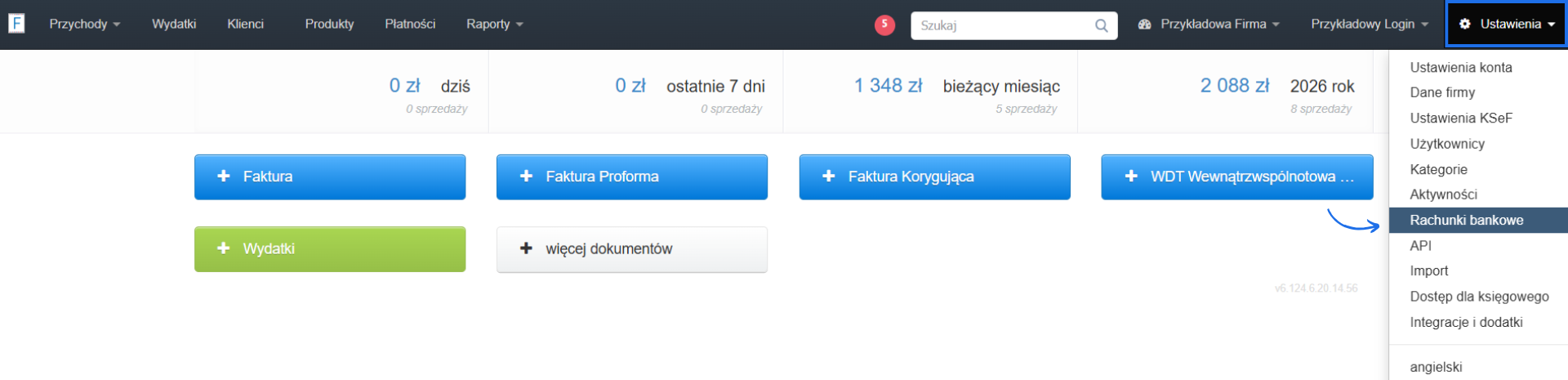The width and height of the screenshot is (1568, 380).
Task: Open the 1 348 zł bieżący miesiąc amount
Action: 889,85
